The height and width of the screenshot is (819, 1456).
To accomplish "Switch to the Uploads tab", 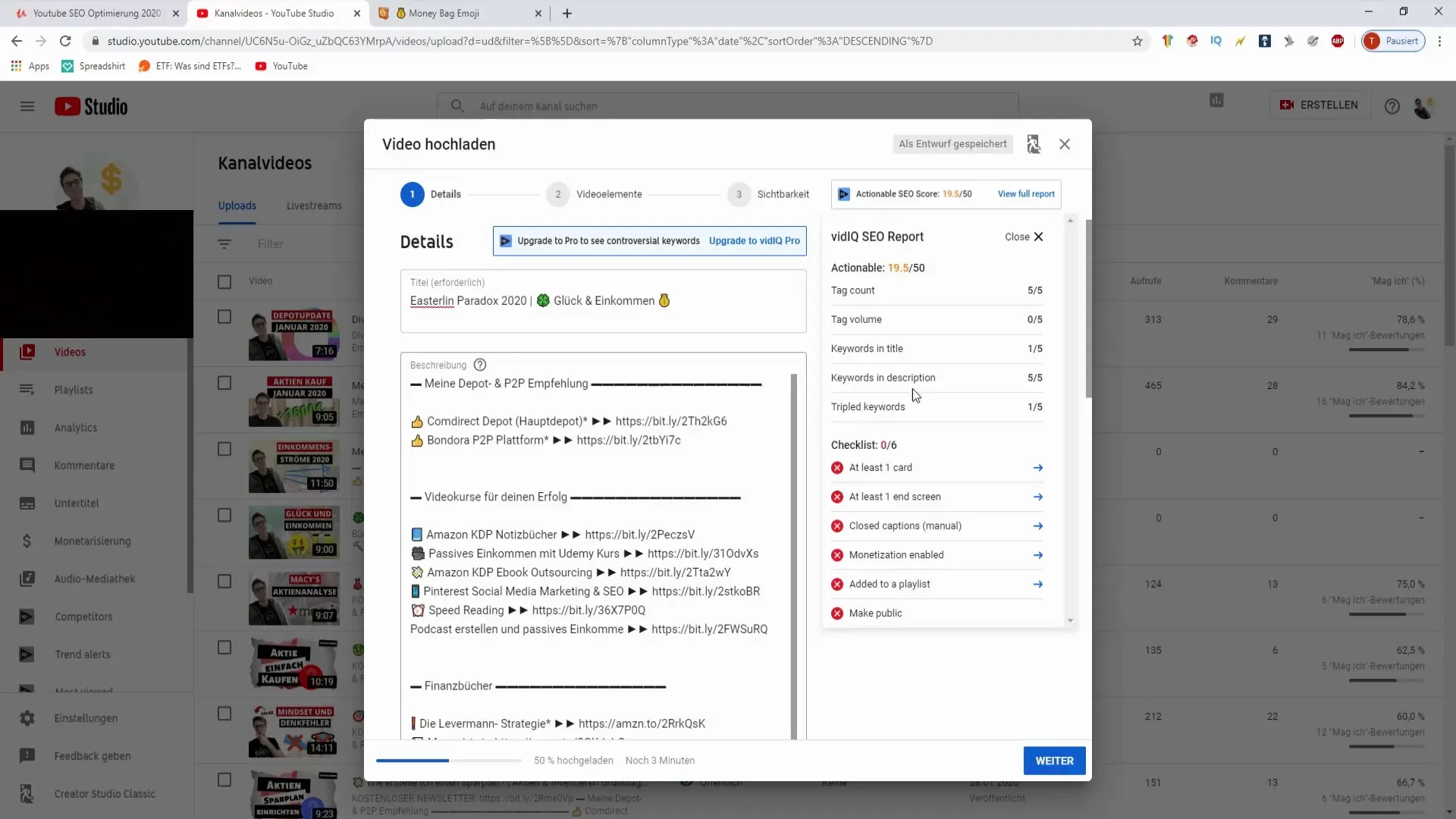I will tap(237, 206).
